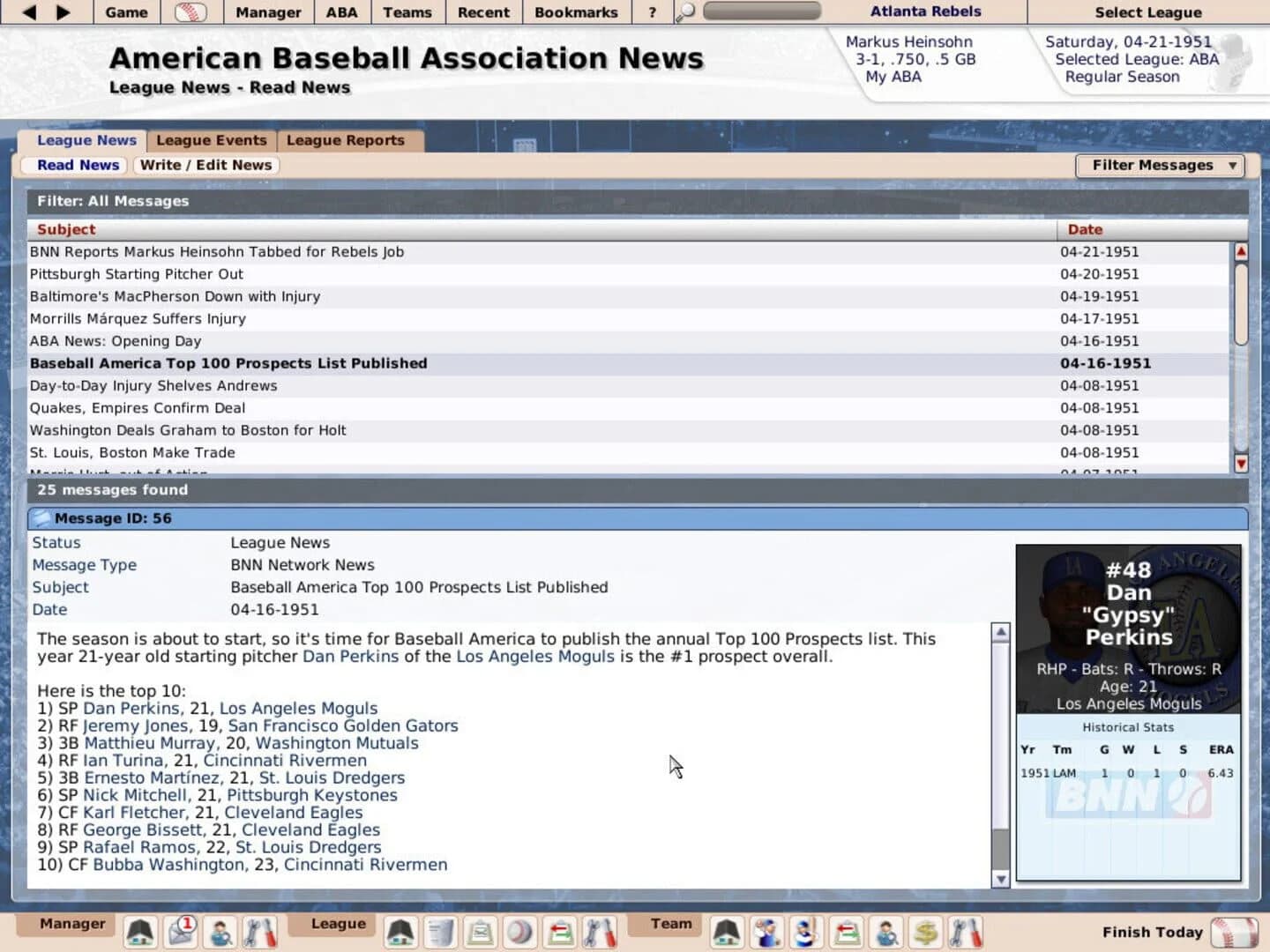Open manager options via wrench icon

coord(260,932)
